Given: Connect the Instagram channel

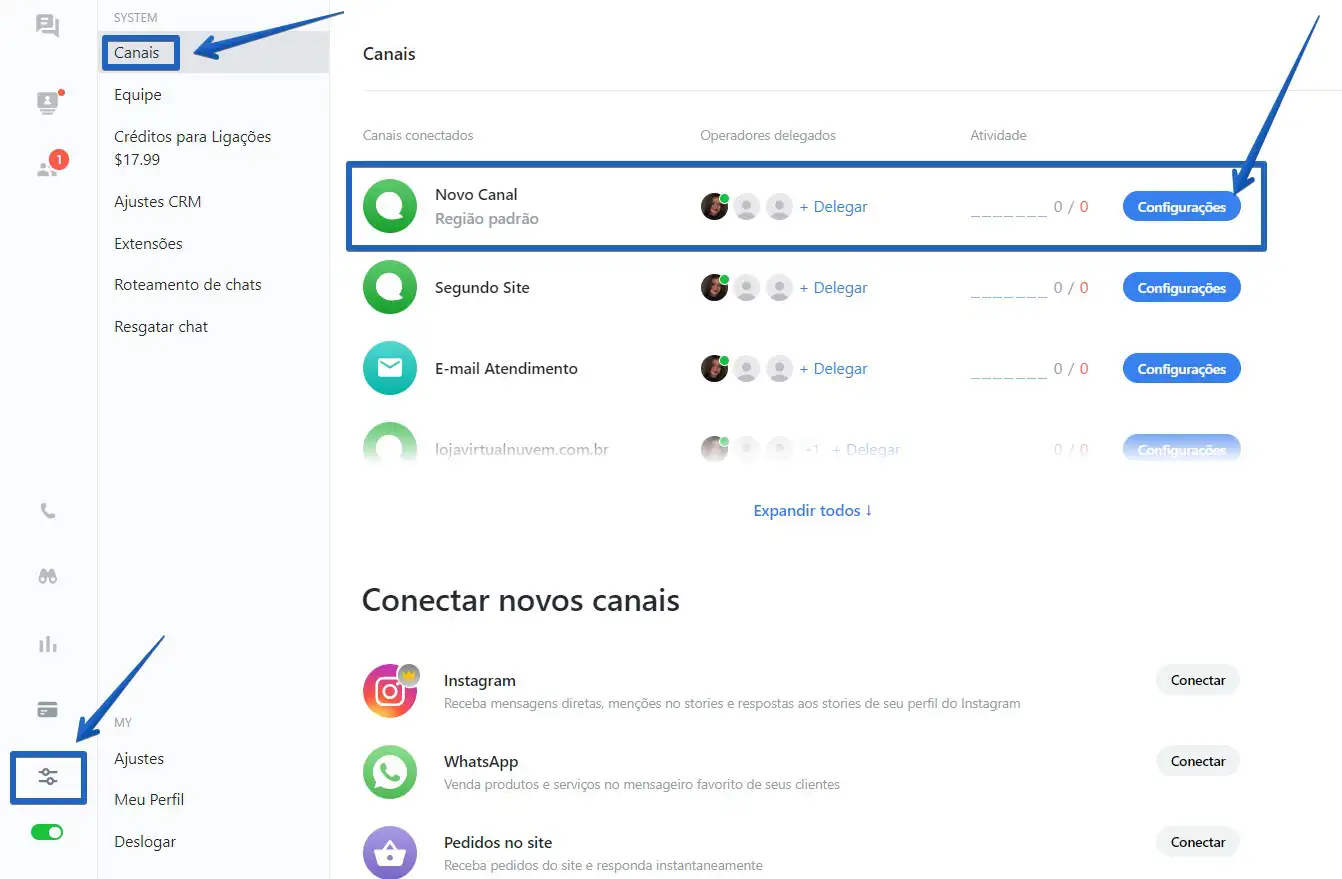Looking at the screenshot, I should coord(1197,680).
